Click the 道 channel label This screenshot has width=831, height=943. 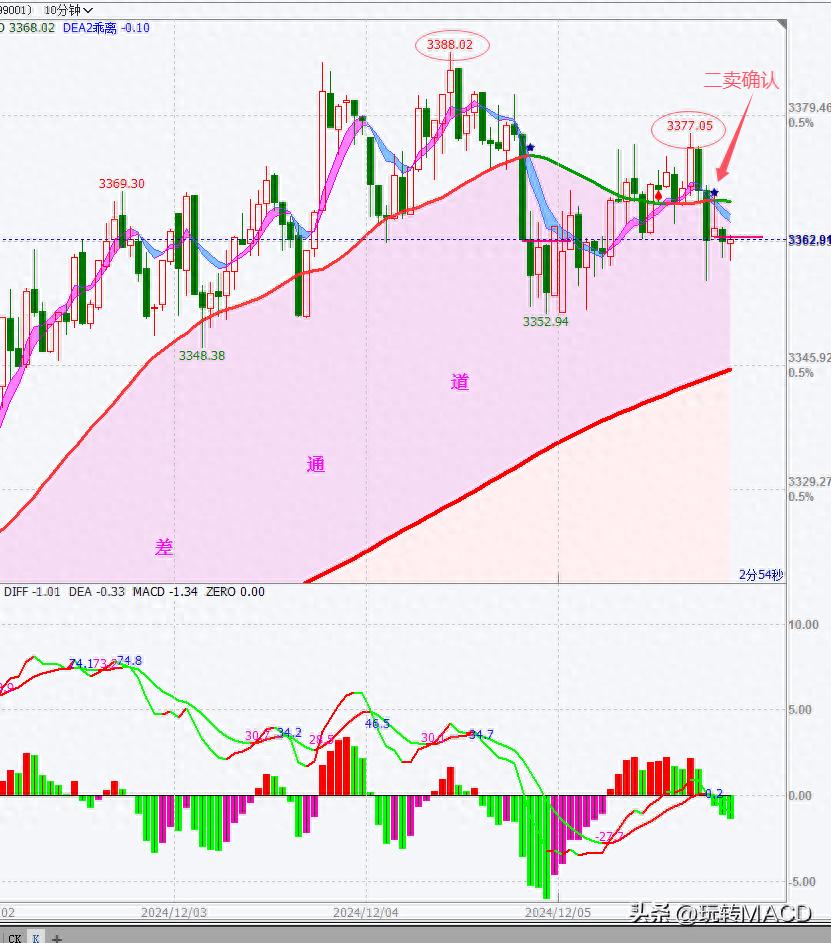point(460,382)
